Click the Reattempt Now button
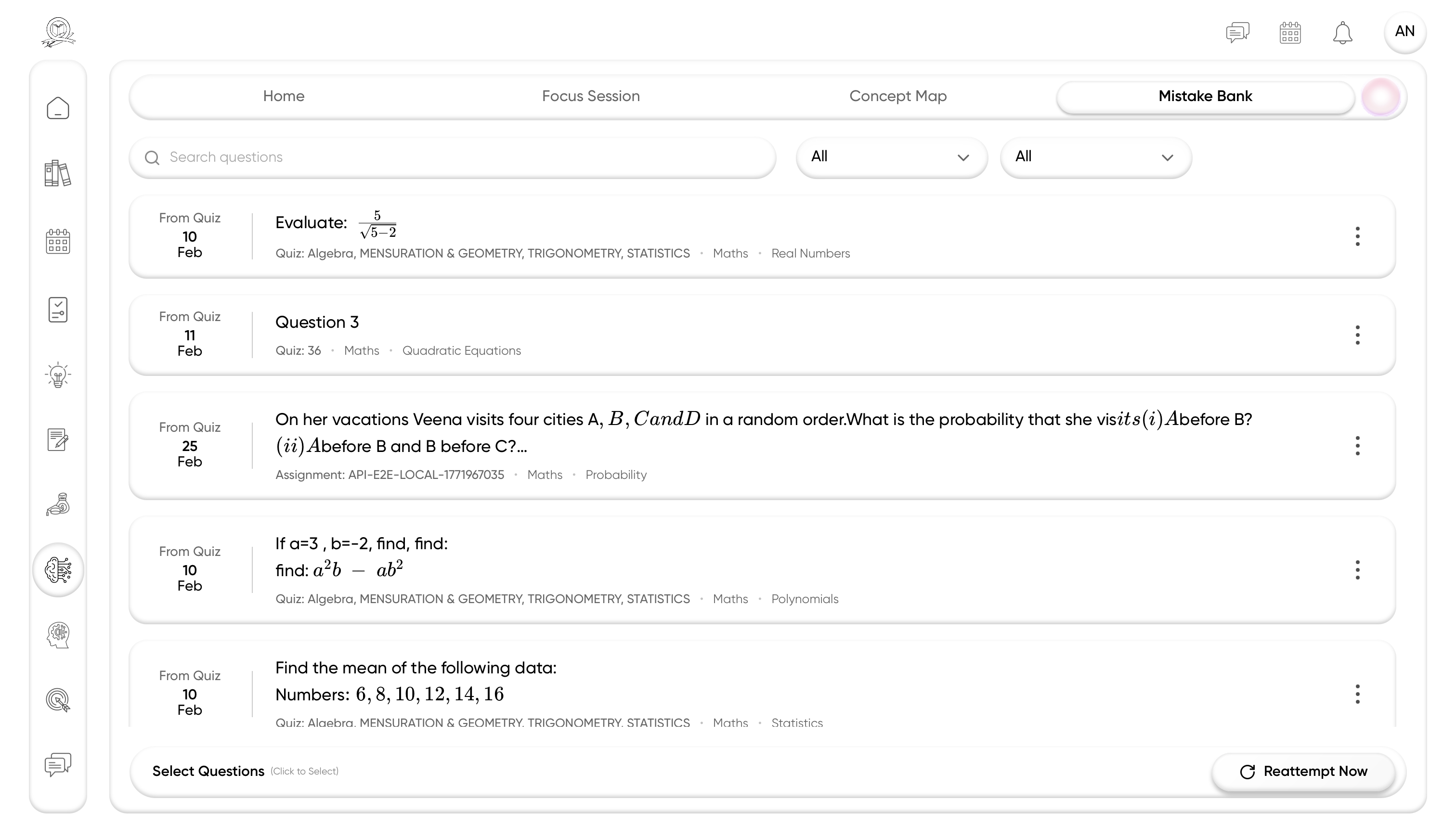This screenshot has height=825, width=1456. (1303, 771)
